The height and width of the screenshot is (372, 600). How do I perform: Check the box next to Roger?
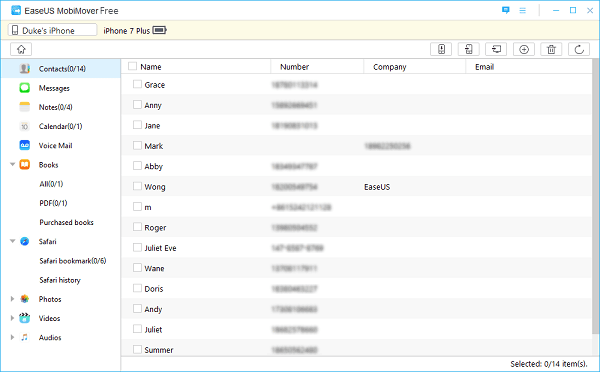click(137, 227)
